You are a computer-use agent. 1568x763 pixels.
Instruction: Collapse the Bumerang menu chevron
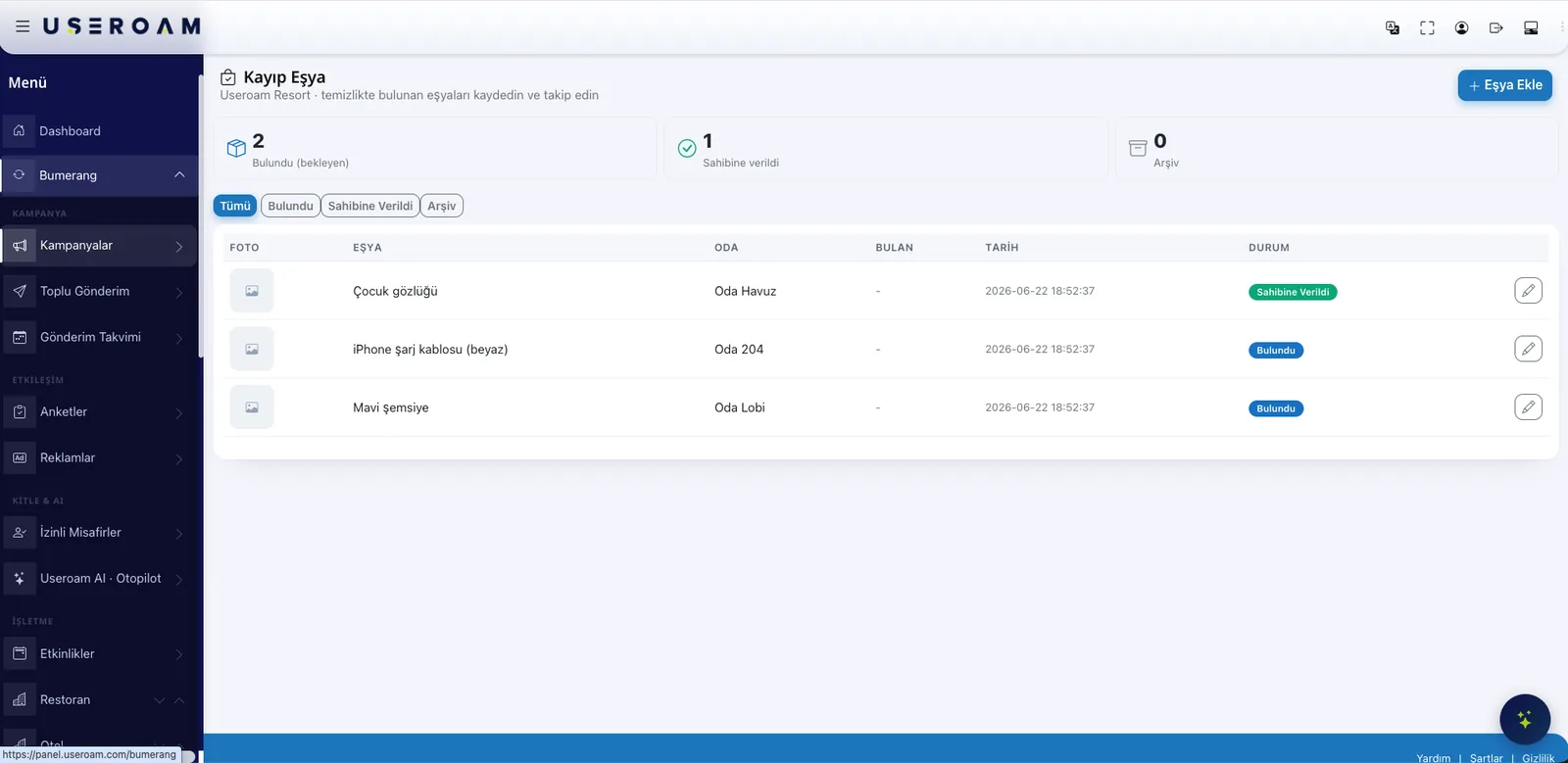(x=179, y=174)
